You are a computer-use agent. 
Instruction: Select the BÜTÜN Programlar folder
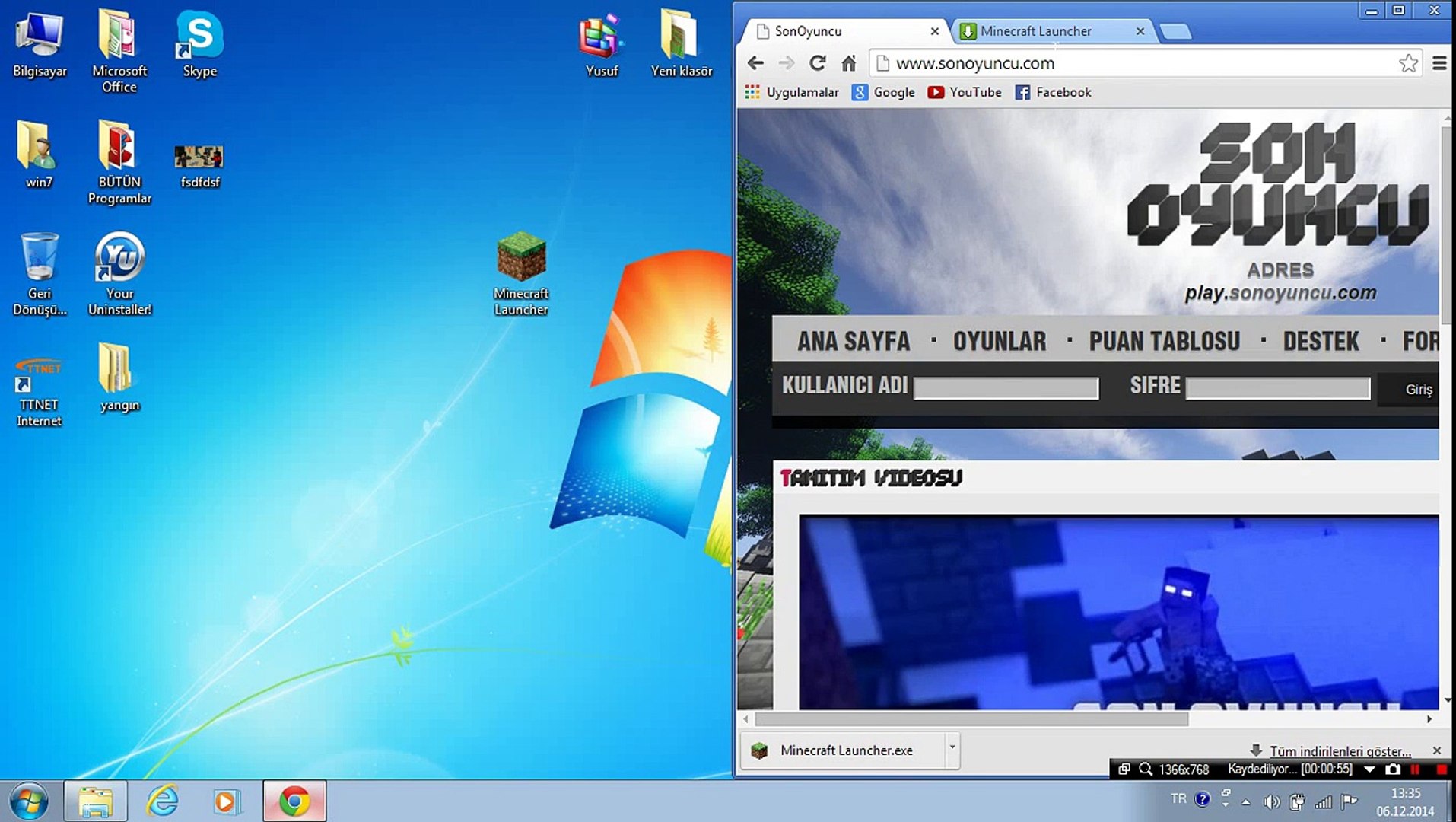119,162
